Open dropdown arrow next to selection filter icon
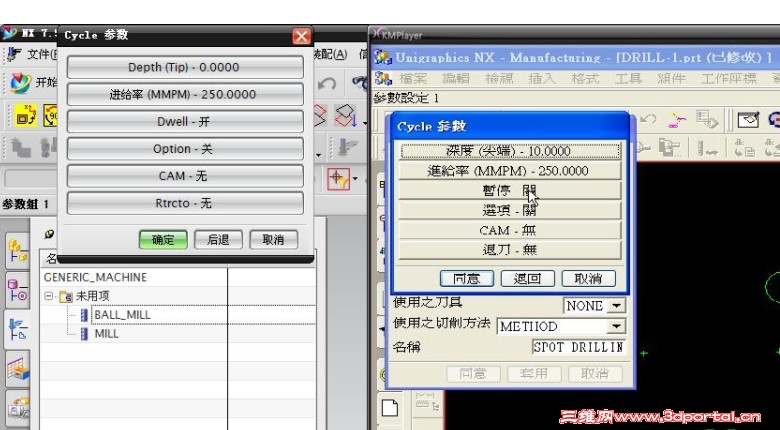 click(355, 178)
